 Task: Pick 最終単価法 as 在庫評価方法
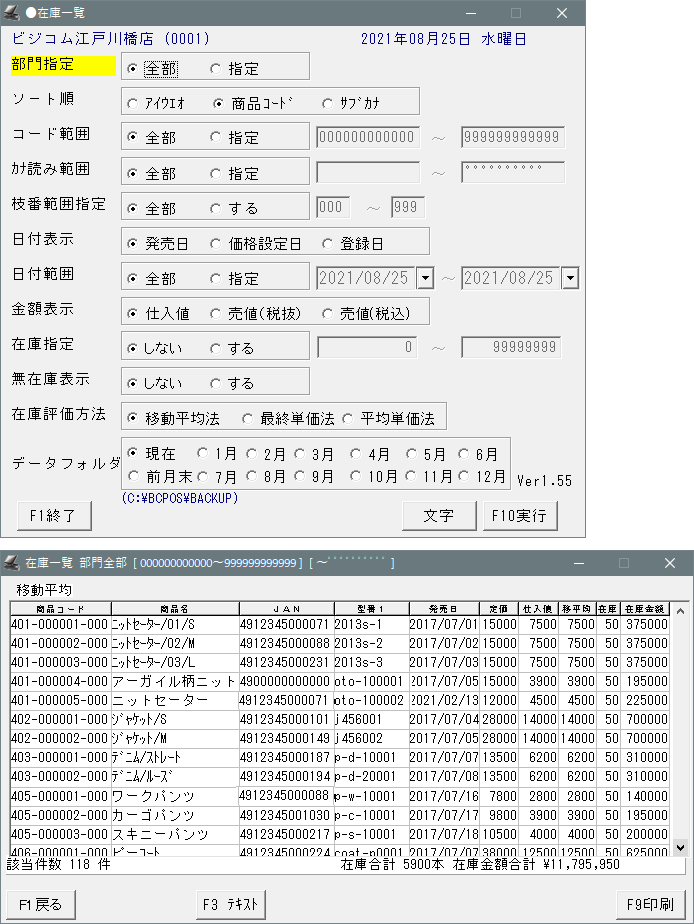[246, 418]
